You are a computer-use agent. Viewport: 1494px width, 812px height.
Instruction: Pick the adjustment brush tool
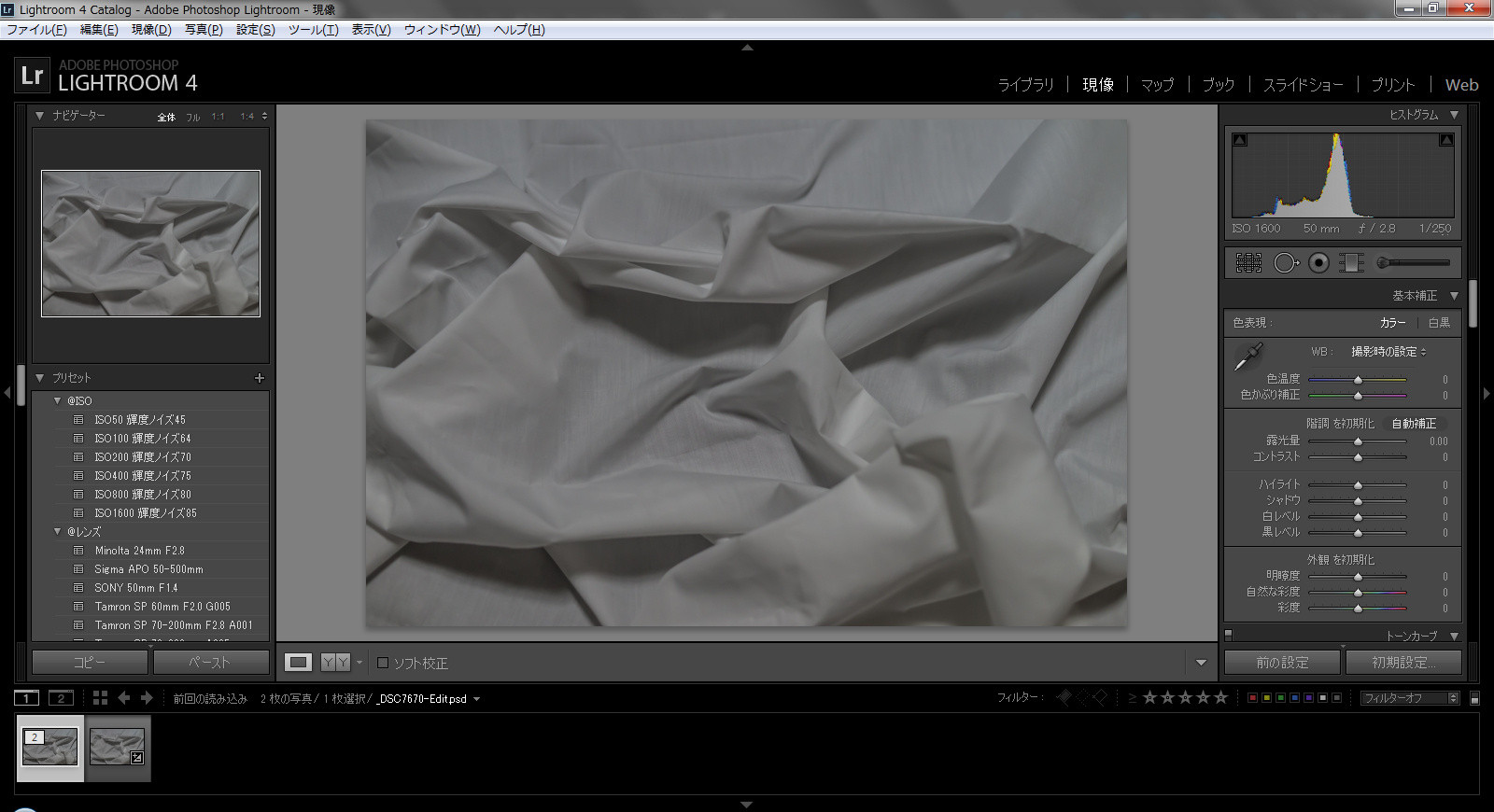pos(1413,263)
